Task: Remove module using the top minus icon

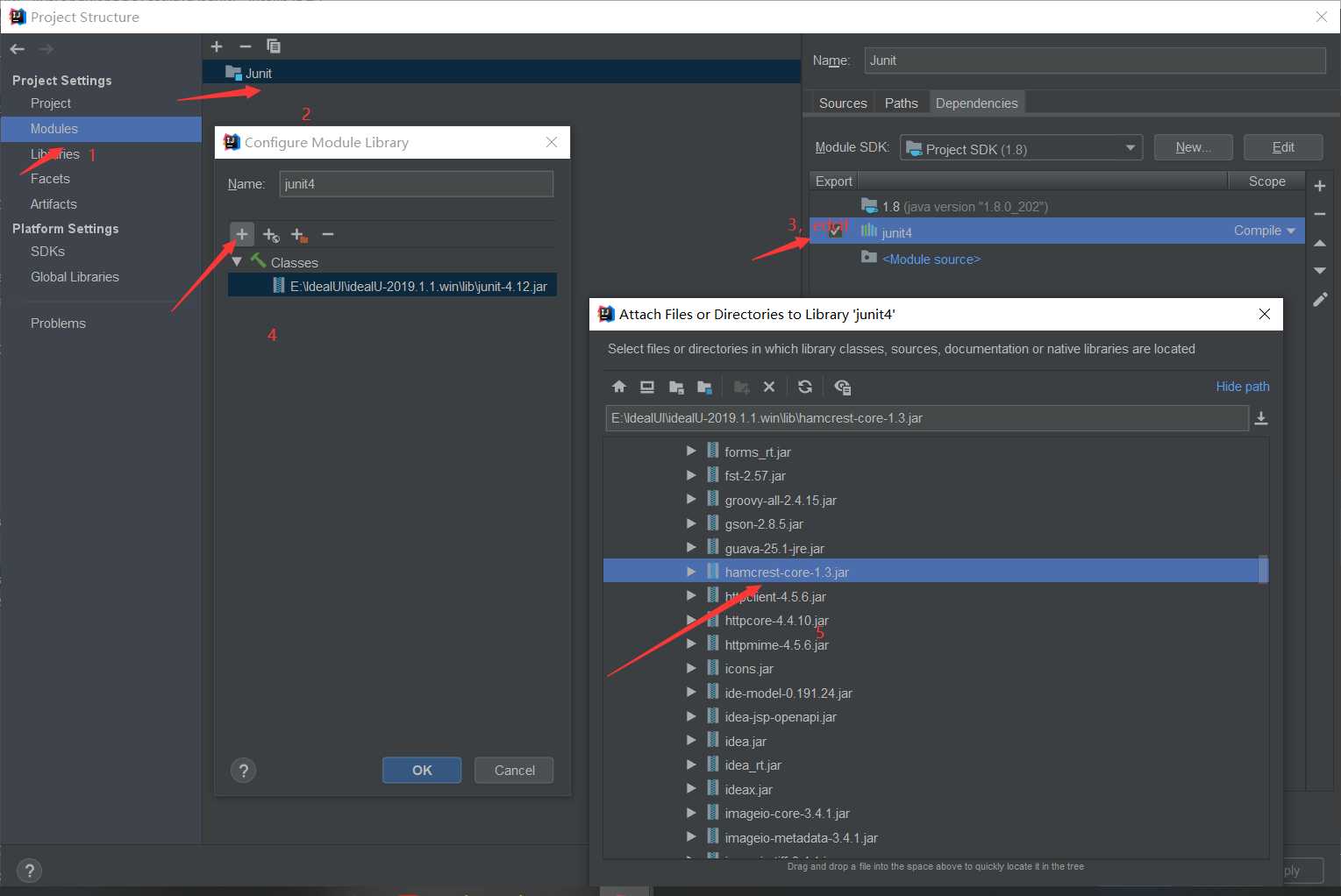Action: tap(246, 46)
